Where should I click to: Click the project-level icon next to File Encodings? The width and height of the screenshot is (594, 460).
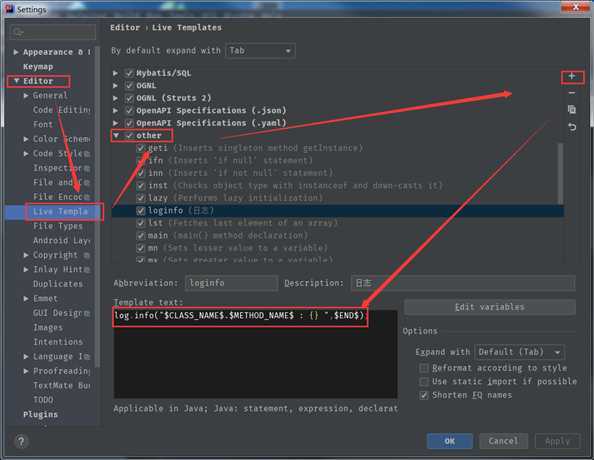coord(87,197)
